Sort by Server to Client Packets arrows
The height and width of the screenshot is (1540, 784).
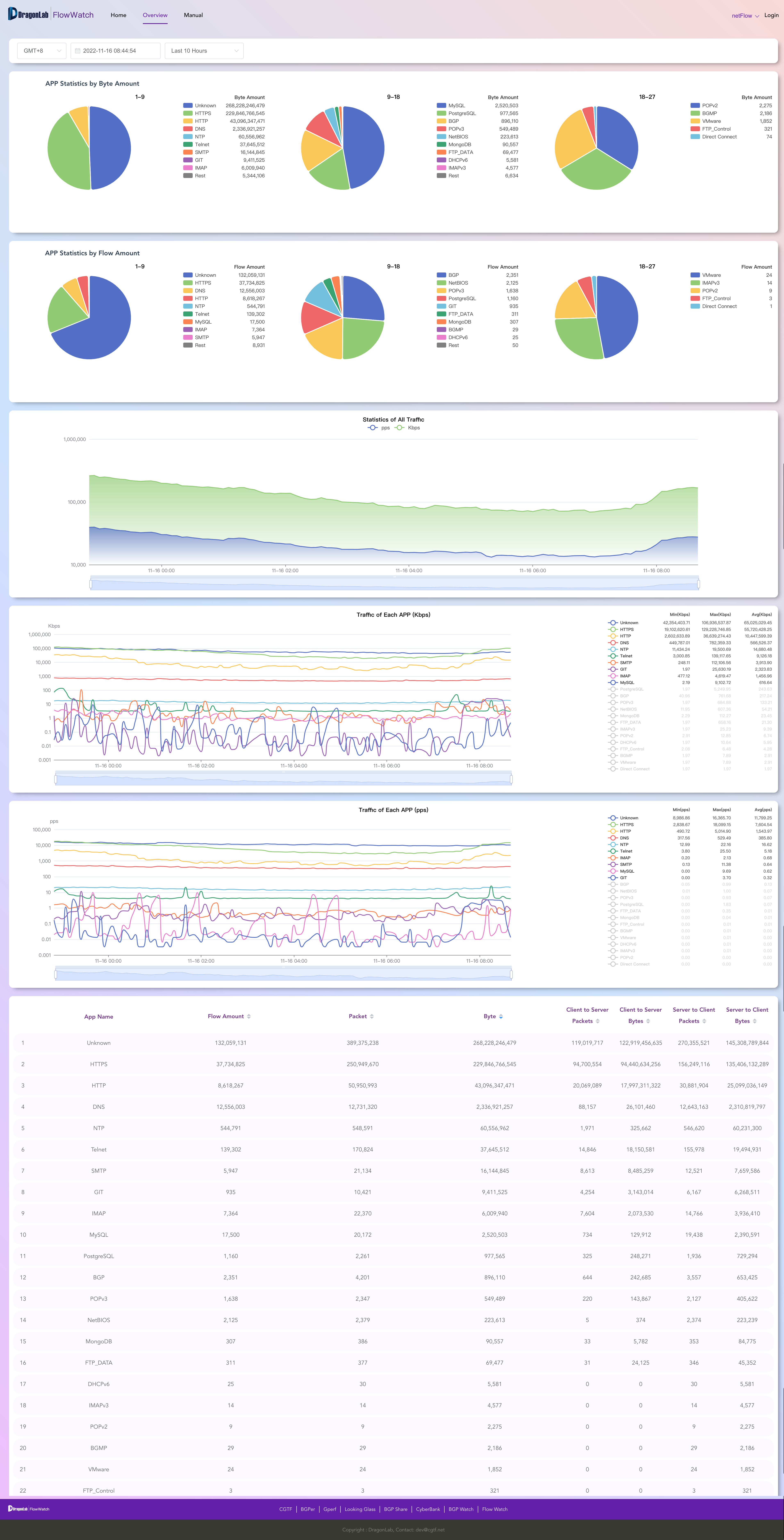704,1021
